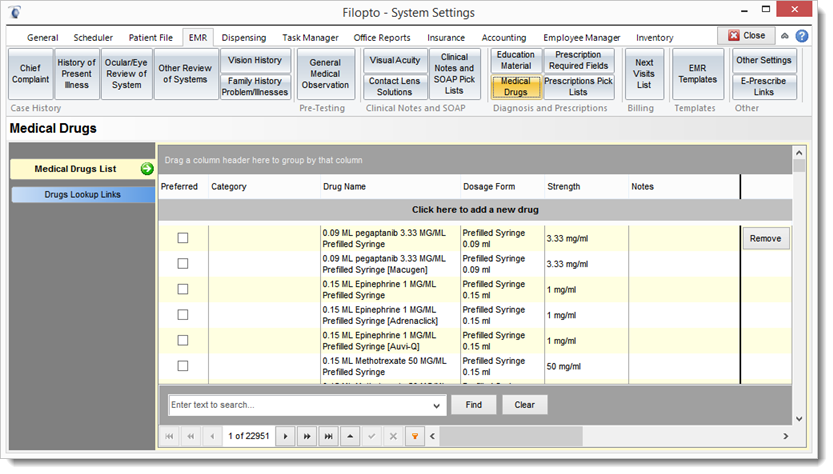
Task: Remove the first drug row
Action: pos(766,239)
